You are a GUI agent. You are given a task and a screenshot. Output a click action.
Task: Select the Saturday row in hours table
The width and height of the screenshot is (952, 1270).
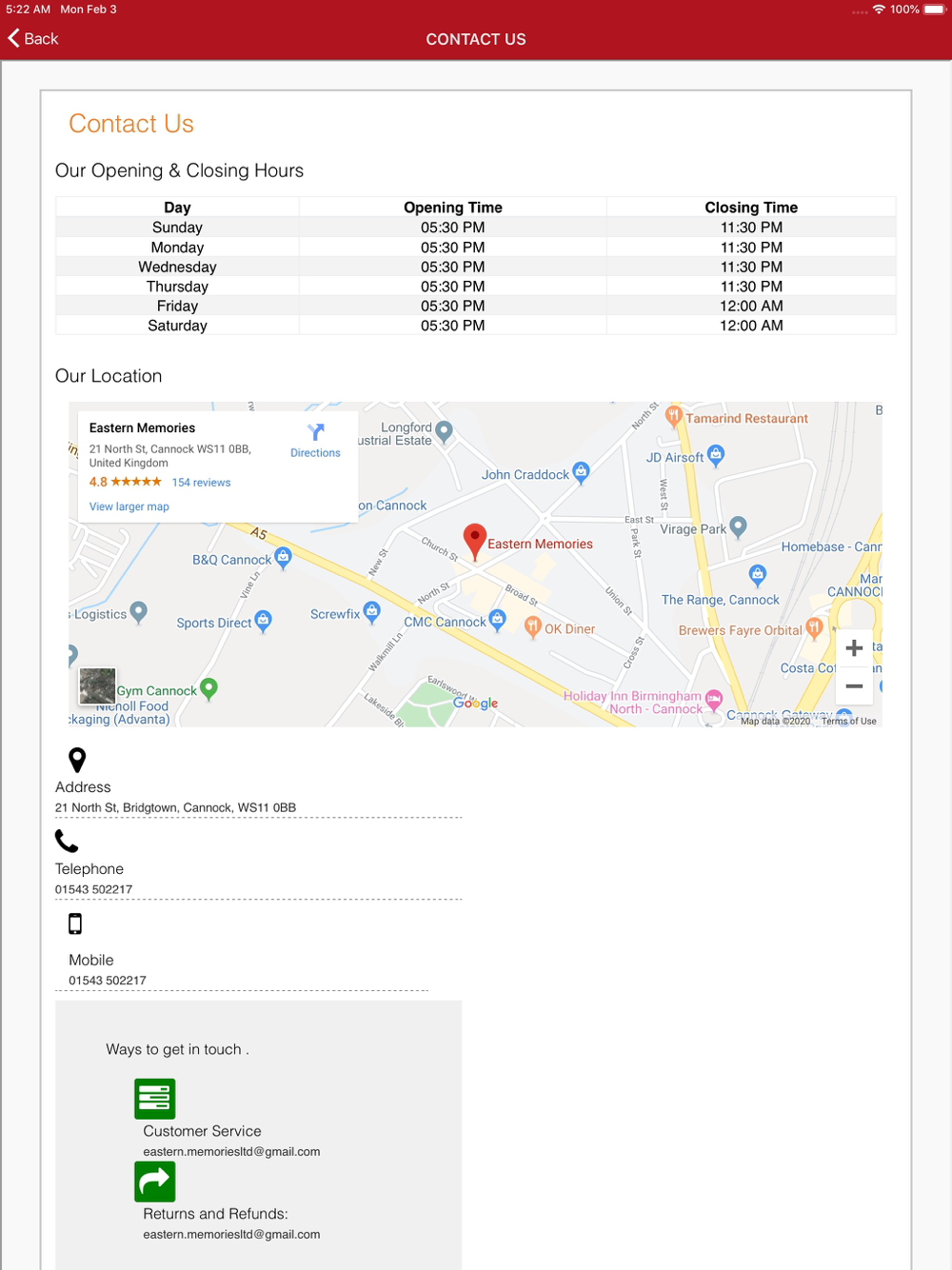pyautogui.click(x=476, y=326)
